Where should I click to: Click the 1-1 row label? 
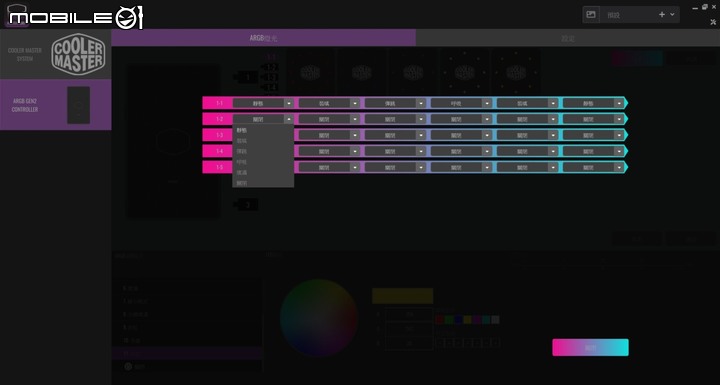[x=219, y=103]
